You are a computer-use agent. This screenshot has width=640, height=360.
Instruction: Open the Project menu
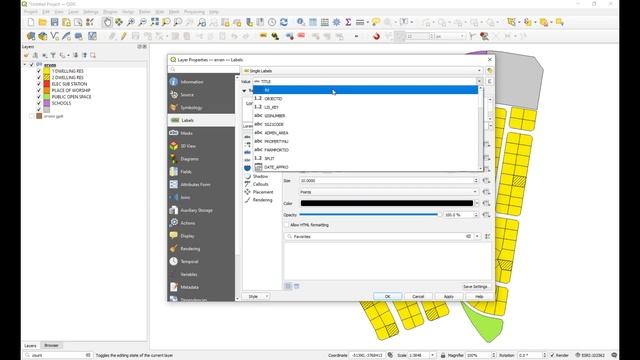[31, 12]
